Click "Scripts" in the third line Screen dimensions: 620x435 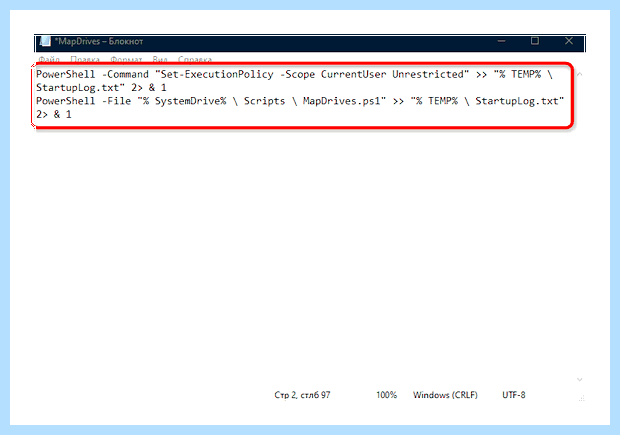264,101
